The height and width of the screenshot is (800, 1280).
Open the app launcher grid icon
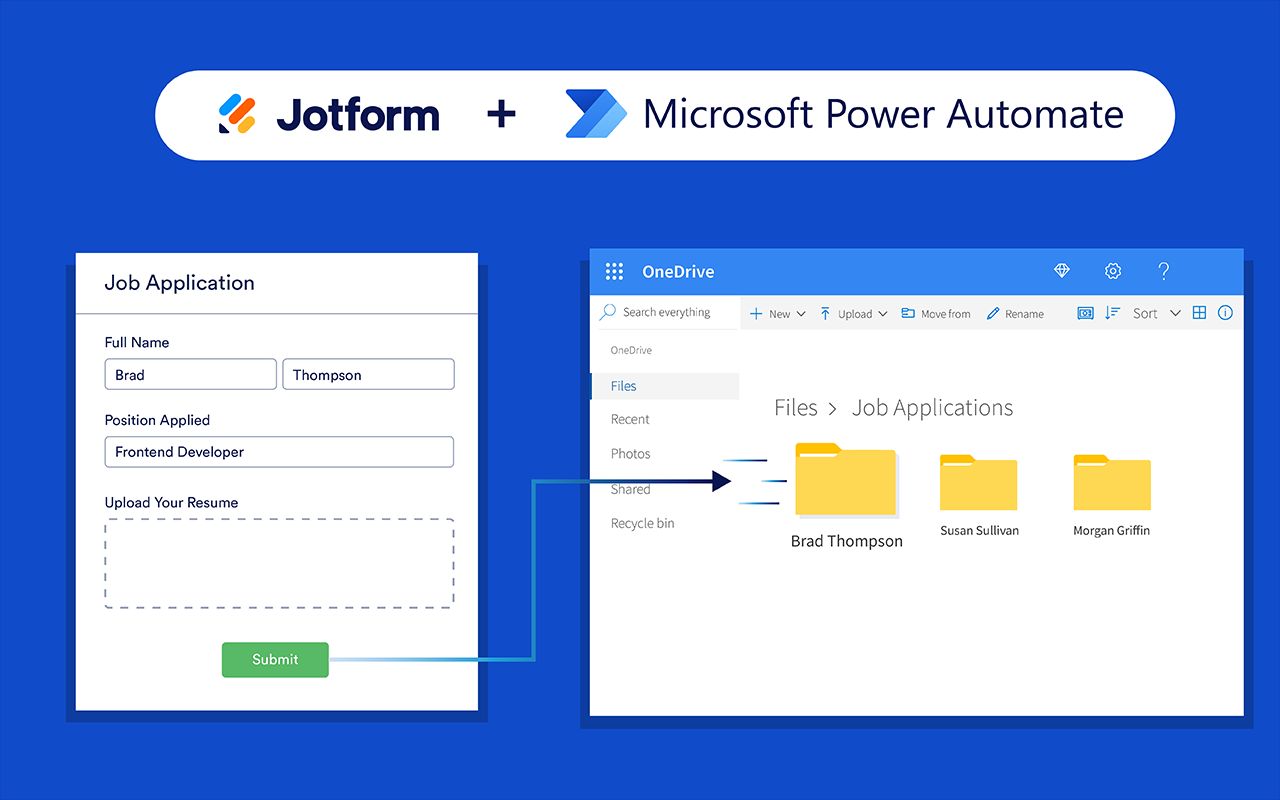tap(614, 271)
